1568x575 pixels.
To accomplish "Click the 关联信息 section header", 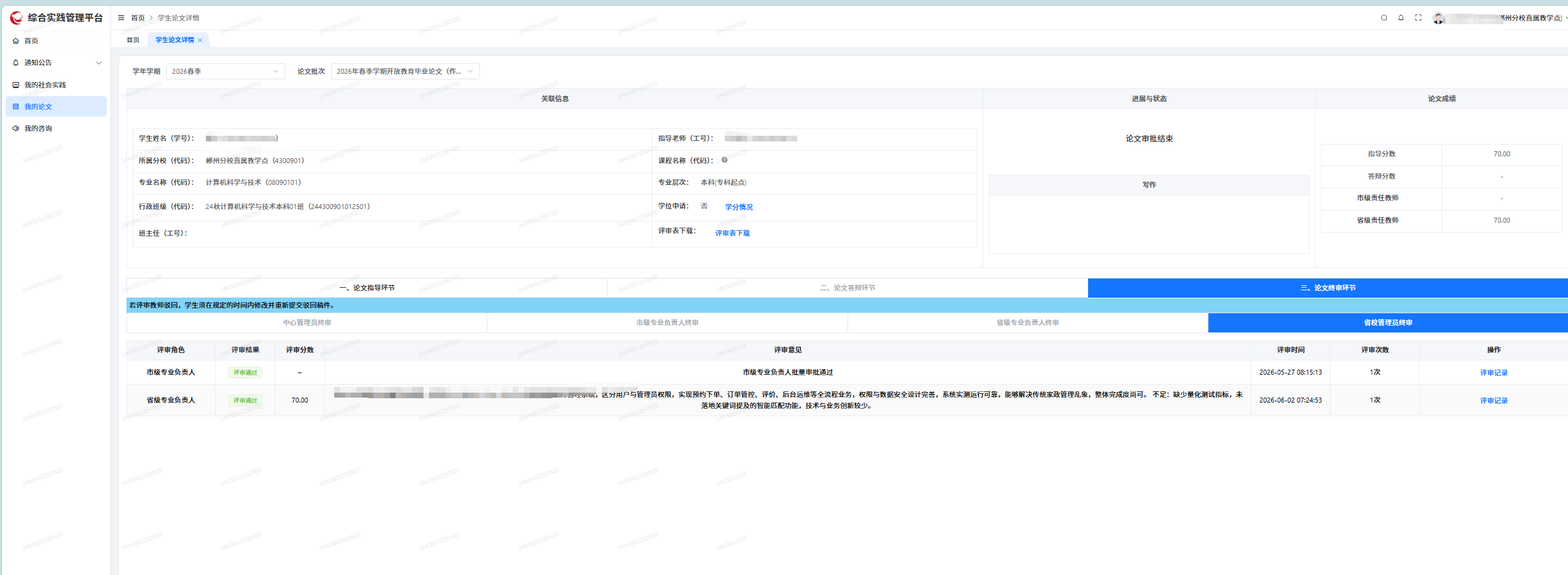I will pos(554,99).
